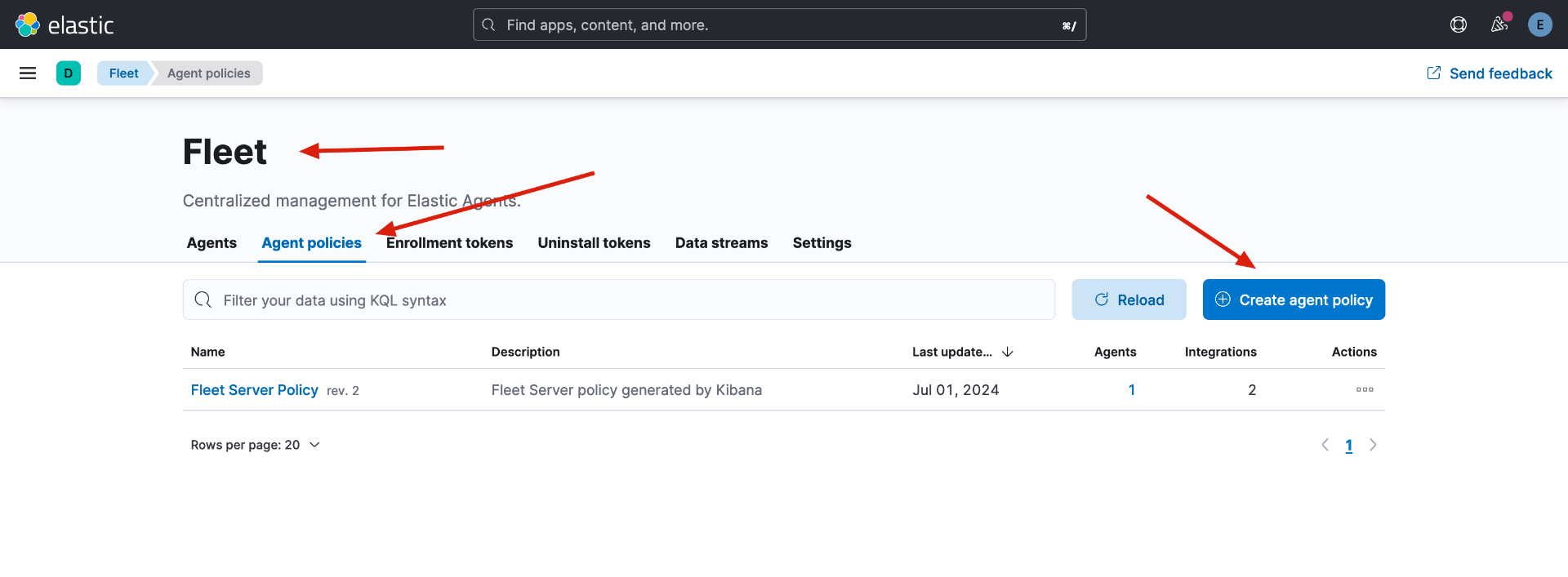The width and height of the screenshot is (1568, 577).
Task: Click the Fleet breadcrumb
Action: pyautogui.click(x=124, y=73)
